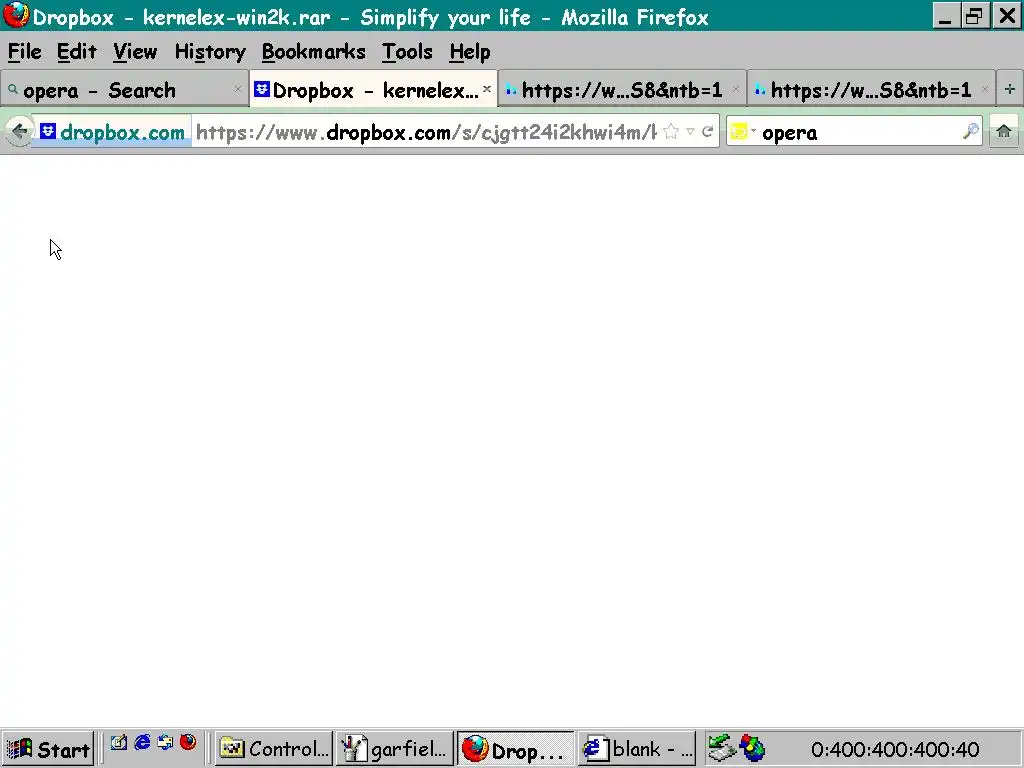Close the Firefox window
This screenshot has height=768, width=1024.
(x=1007, y=16)
